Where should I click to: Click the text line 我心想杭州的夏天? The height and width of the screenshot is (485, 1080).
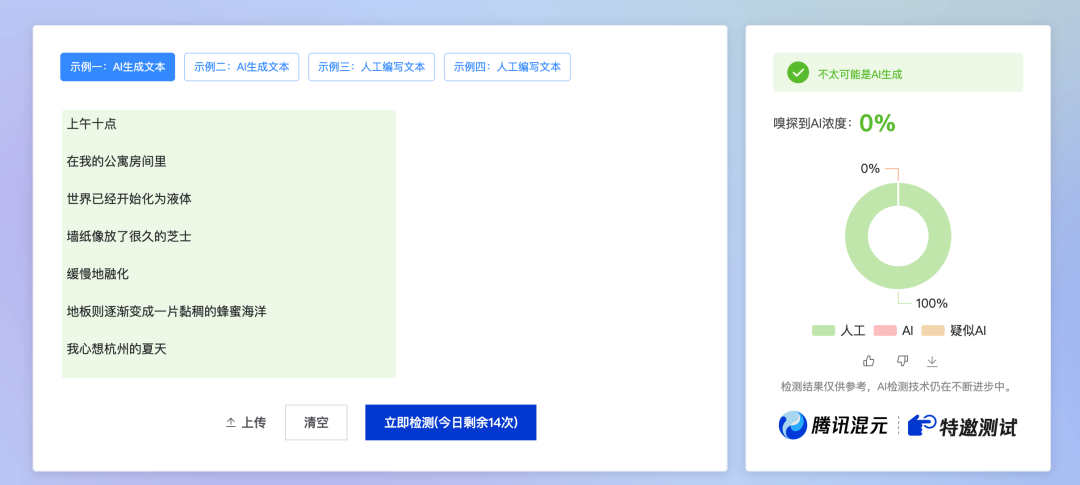point(116,349)
